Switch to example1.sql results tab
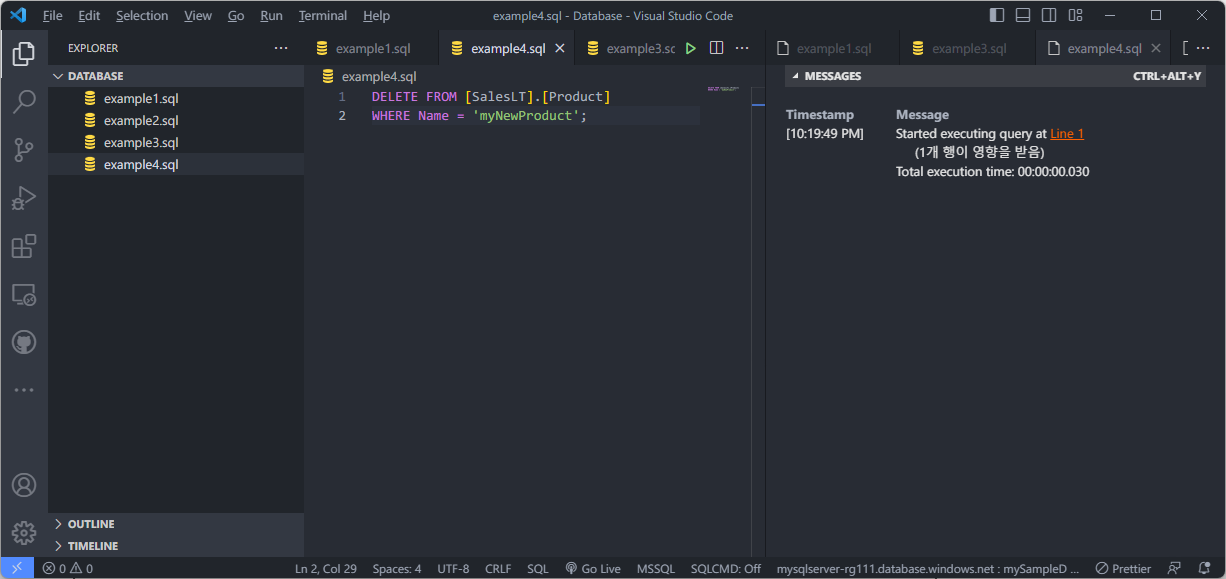Viewport: 1226px width, 579px height. coord(832,48)
